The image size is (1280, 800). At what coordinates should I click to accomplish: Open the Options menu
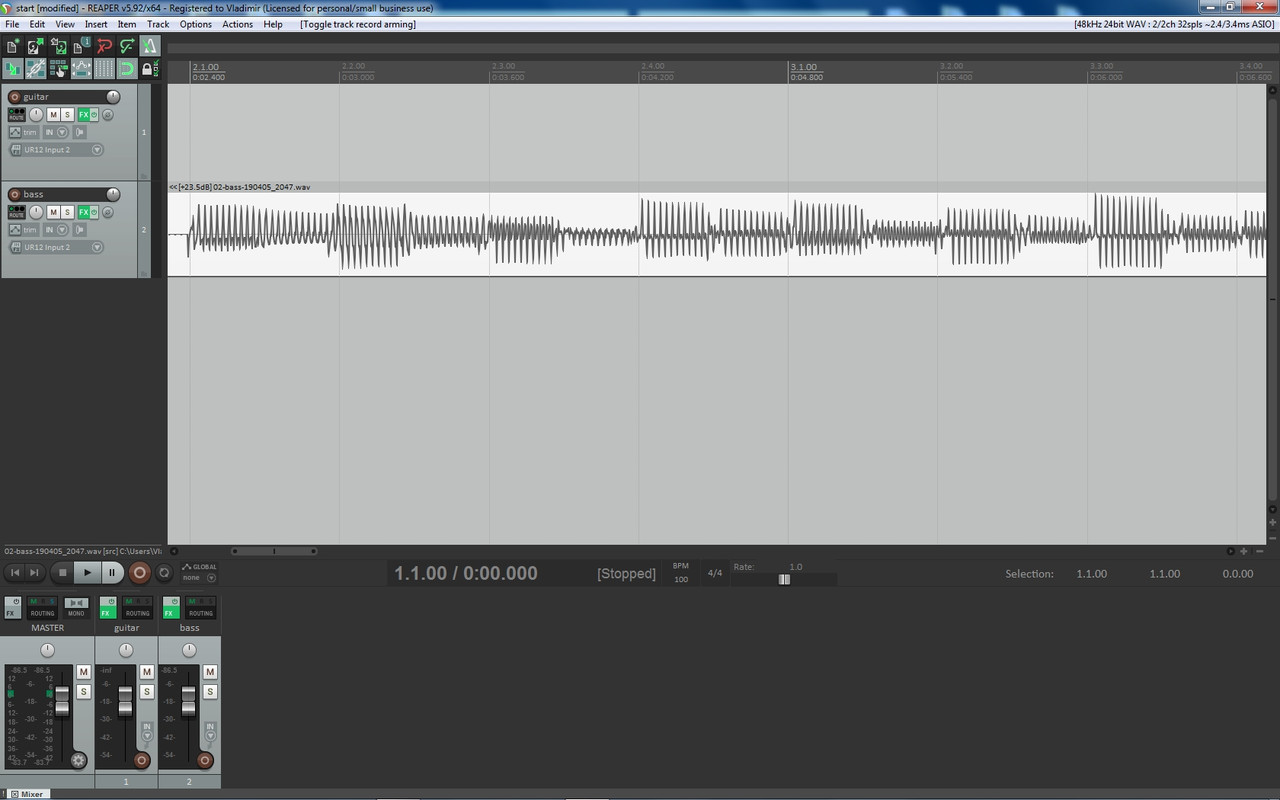[x=196, y=24]
